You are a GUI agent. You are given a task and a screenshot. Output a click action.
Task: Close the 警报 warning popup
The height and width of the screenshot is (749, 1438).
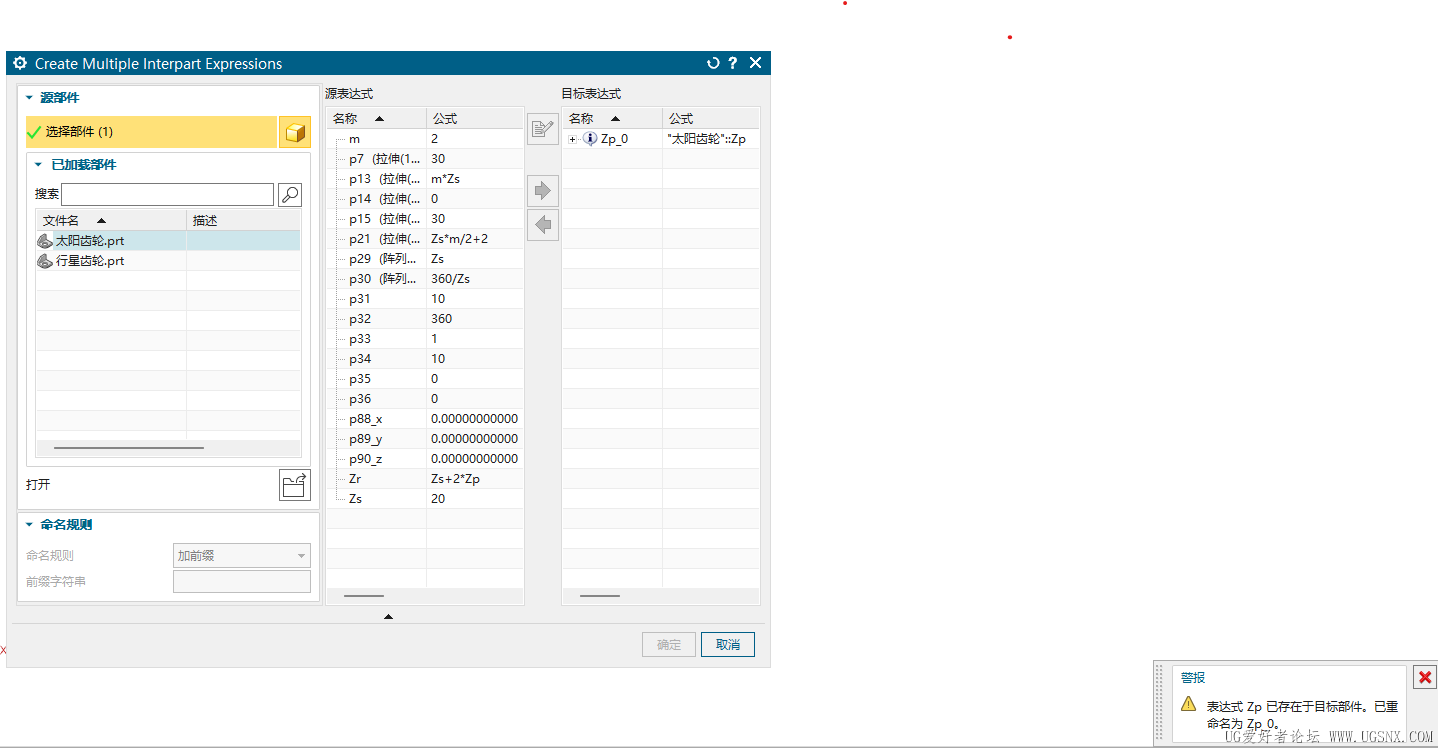tap(1424, 677)
